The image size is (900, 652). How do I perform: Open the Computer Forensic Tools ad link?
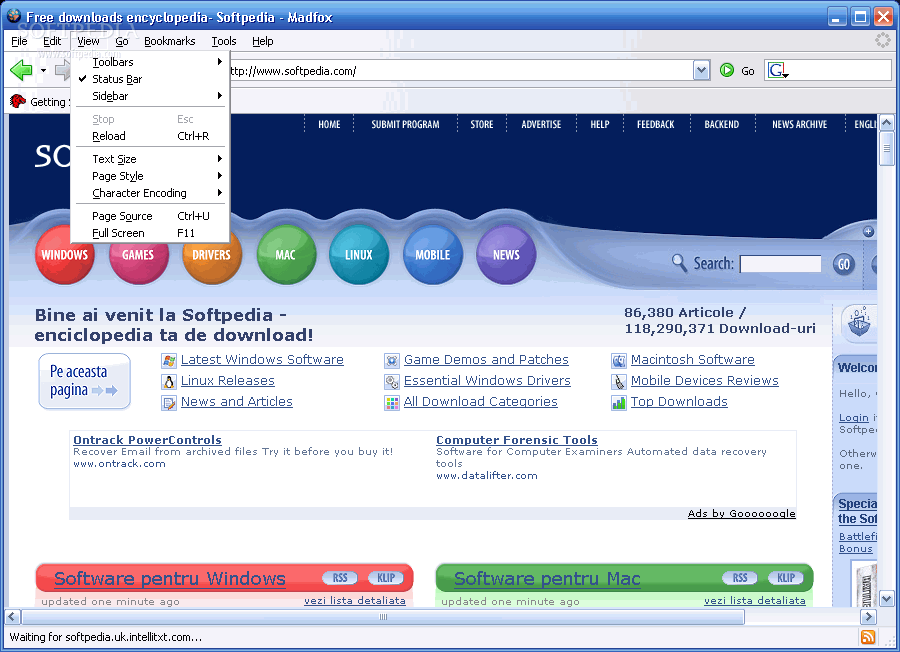pos(517,440)
